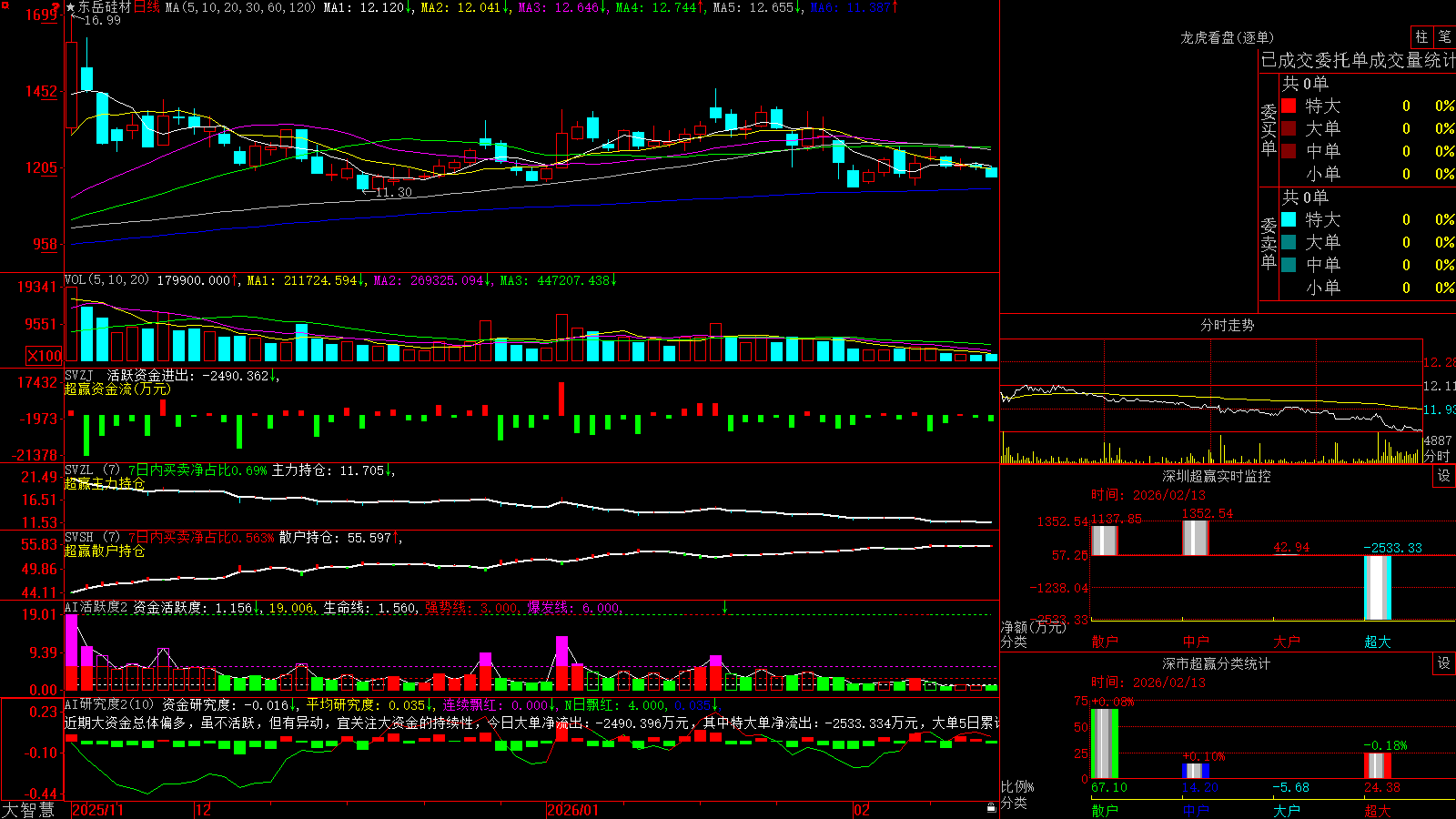Click the 散户 bar showing 1137.85
Viewport: 1456px width, 819px height.
1104,541
